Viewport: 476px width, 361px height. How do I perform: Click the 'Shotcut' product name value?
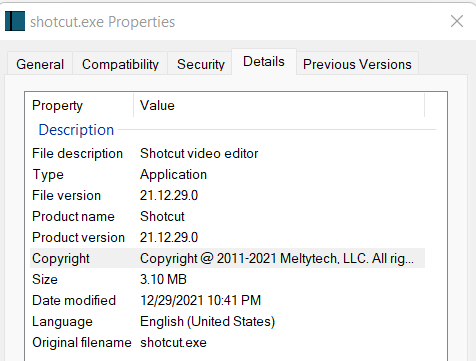click(x=162, y=217)
